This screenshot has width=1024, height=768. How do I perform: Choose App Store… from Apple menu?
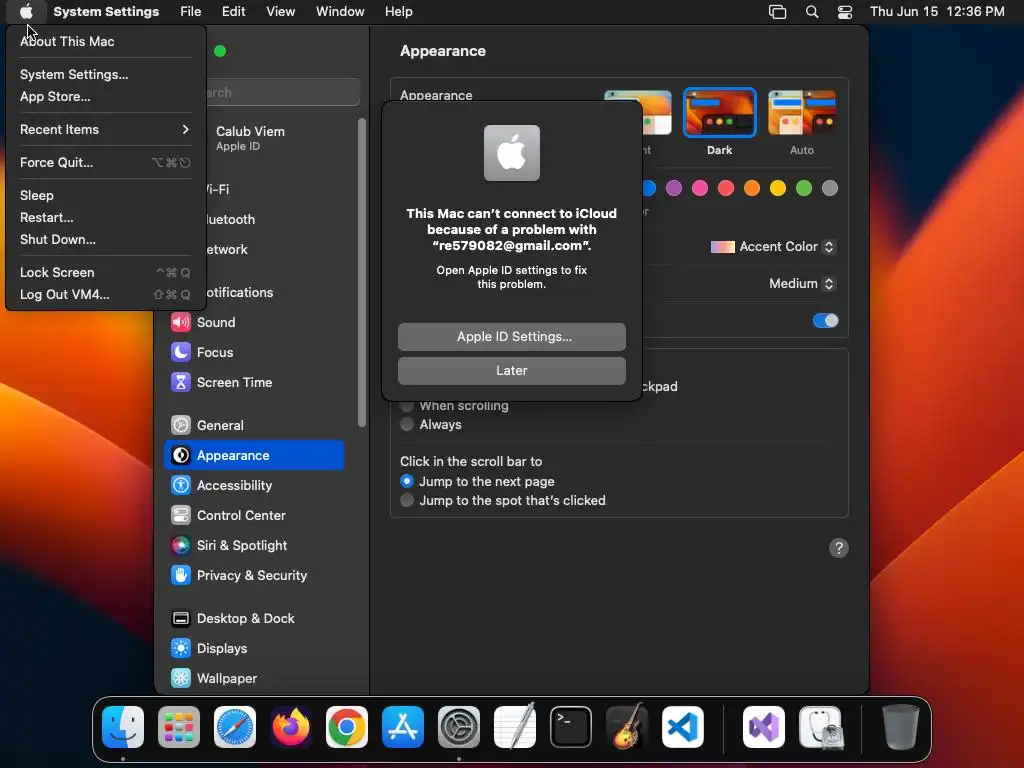pos(105,97)
